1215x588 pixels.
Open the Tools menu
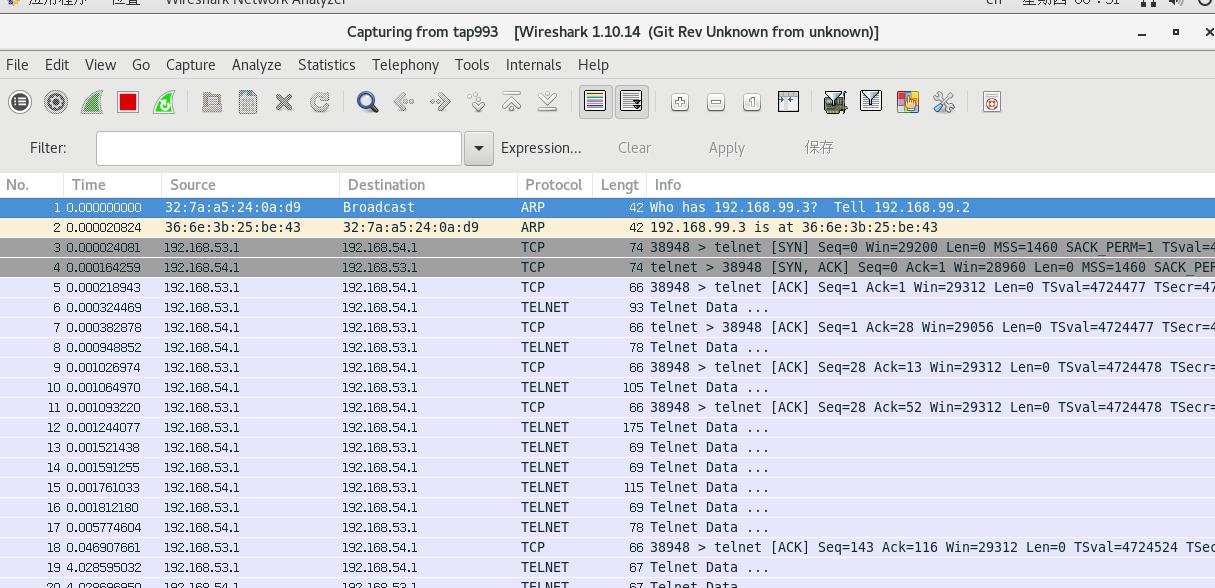tap(472, 64)
